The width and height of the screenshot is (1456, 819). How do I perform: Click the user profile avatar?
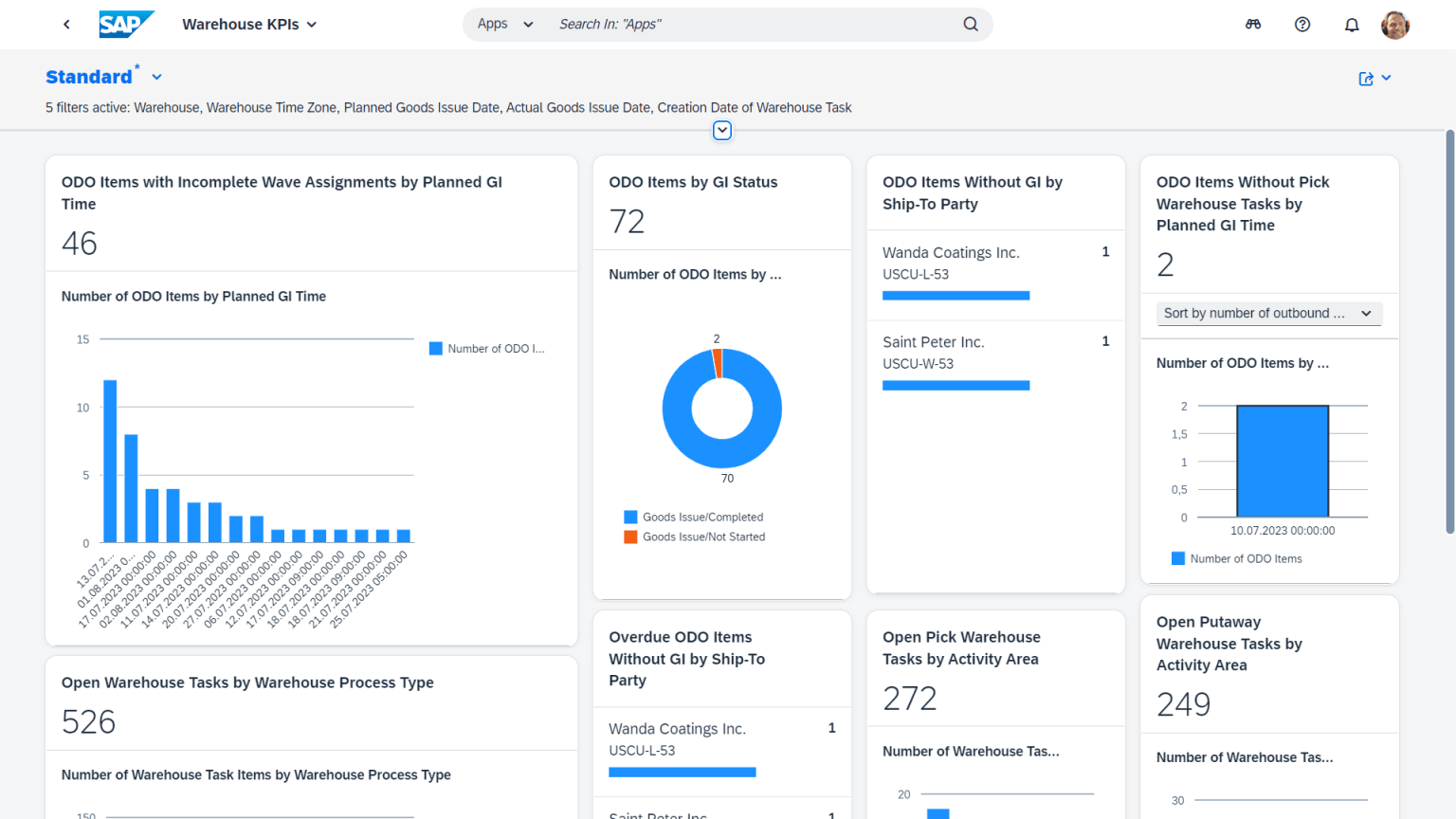tap(1395, 24)
